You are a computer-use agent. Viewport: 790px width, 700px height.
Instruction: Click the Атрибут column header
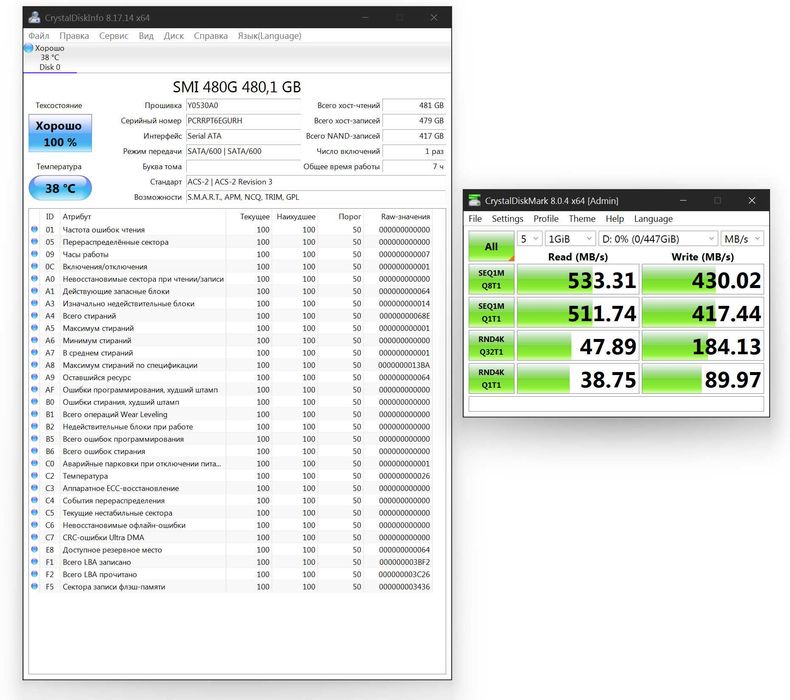(x=77, y=217)
